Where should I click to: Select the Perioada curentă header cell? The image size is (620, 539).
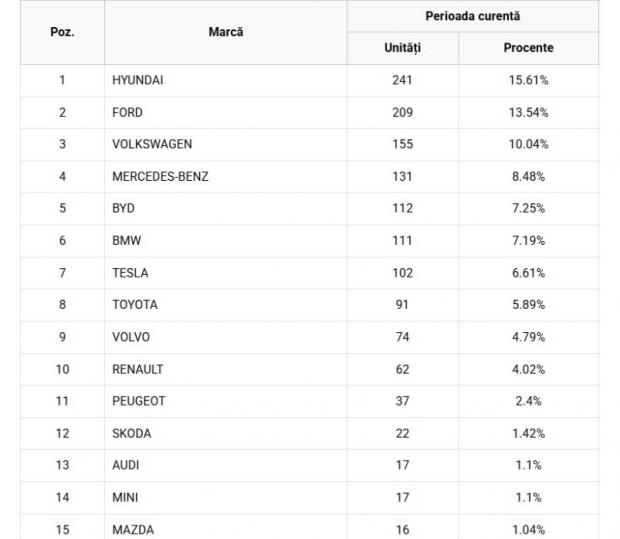[x=472, y=16]
